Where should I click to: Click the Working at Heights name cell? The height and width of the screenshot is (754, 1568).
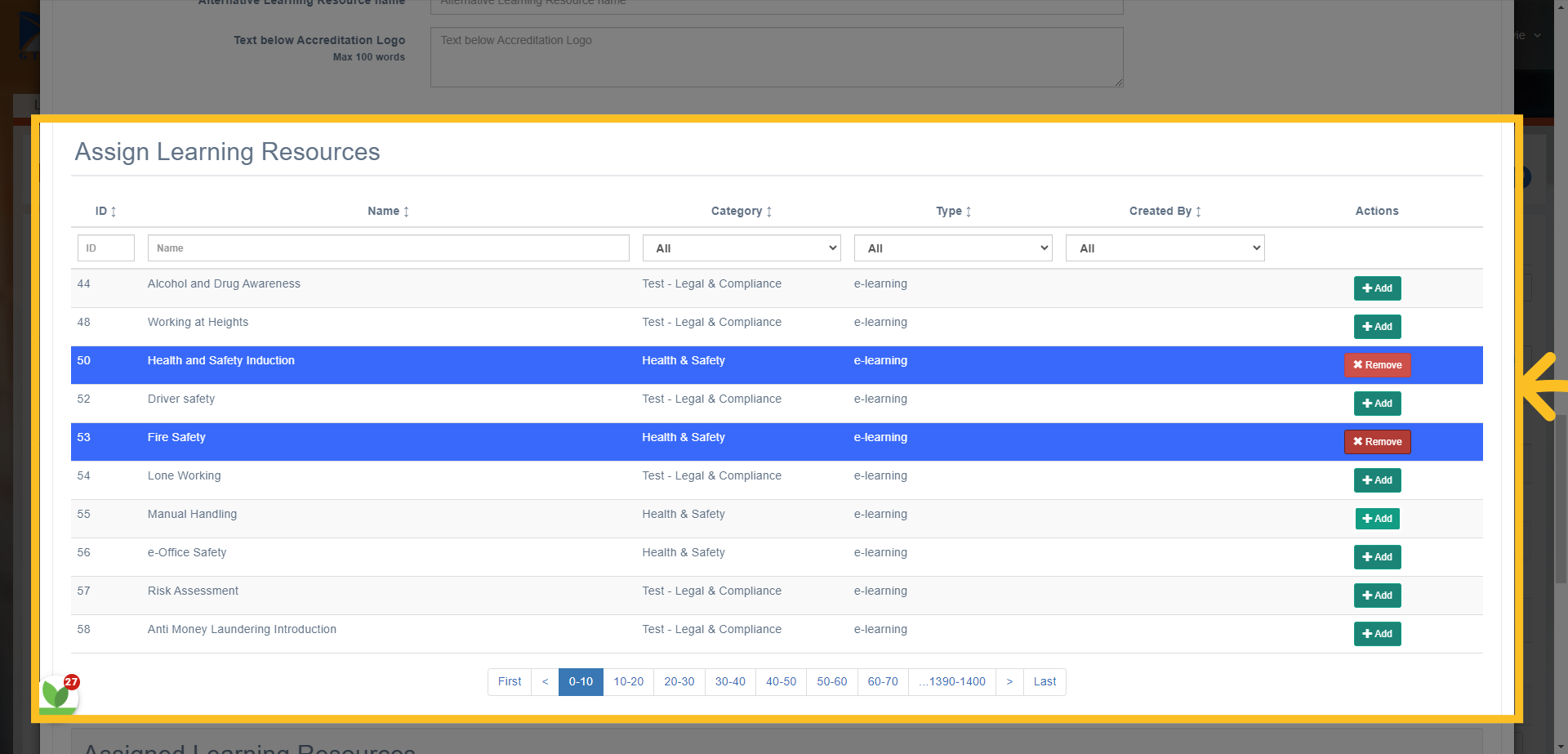[198, 323]
